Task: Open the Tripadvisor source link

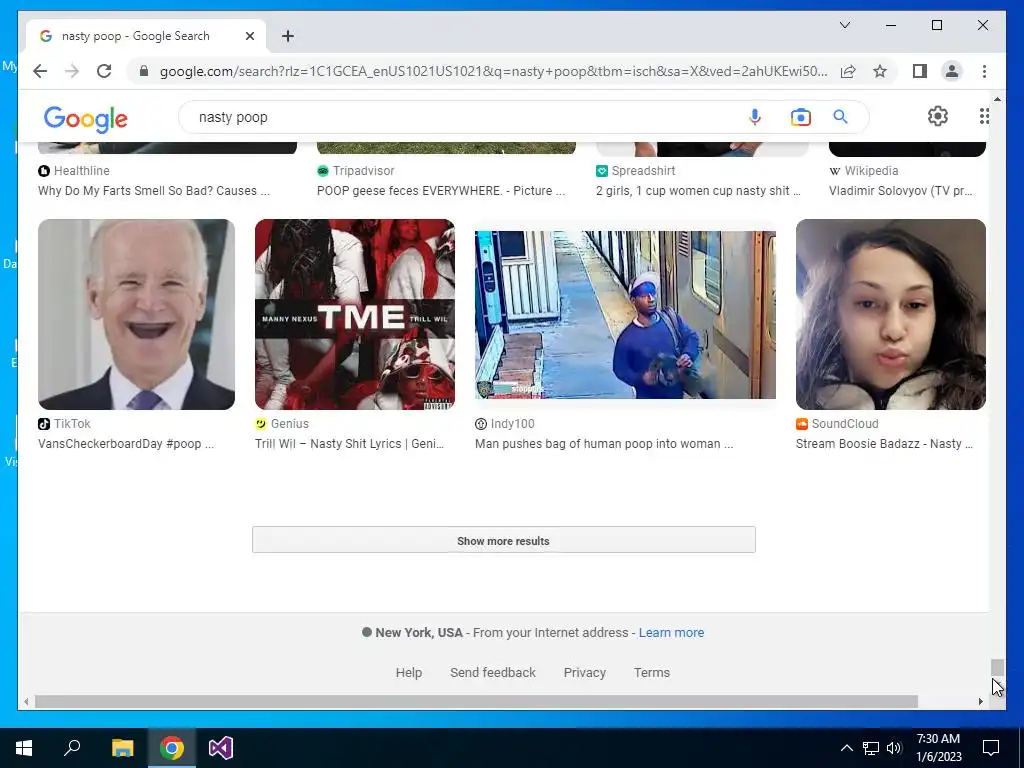Action: 356,170
